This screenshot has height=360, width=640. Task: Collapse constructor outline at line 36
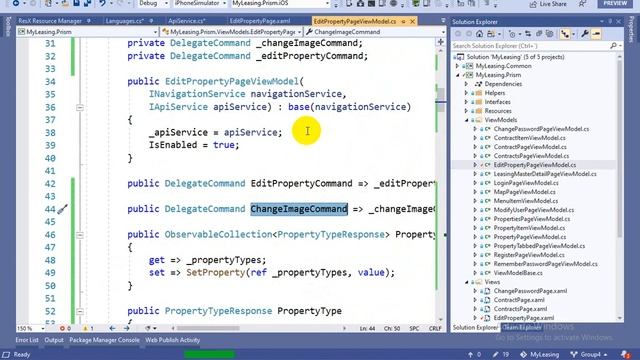pos(80,107)
